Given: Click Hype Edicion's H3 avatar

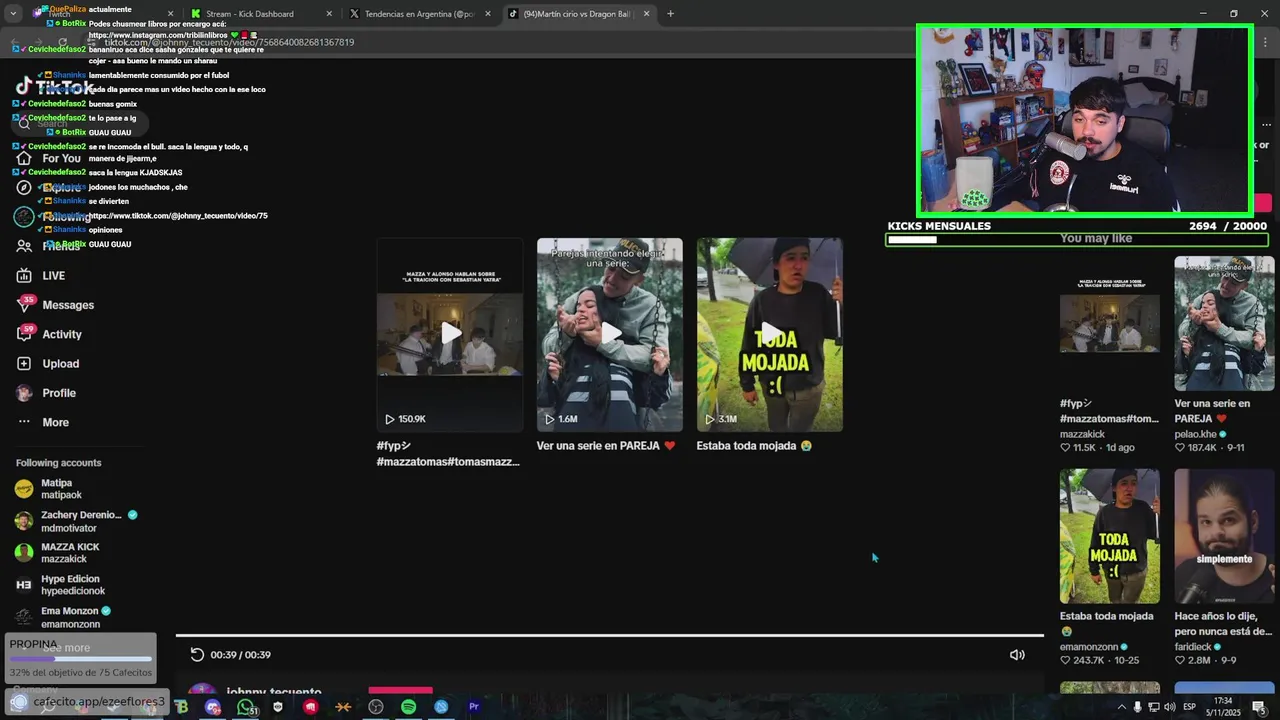Looking at the screenshot, I should [x=24, y=585].
